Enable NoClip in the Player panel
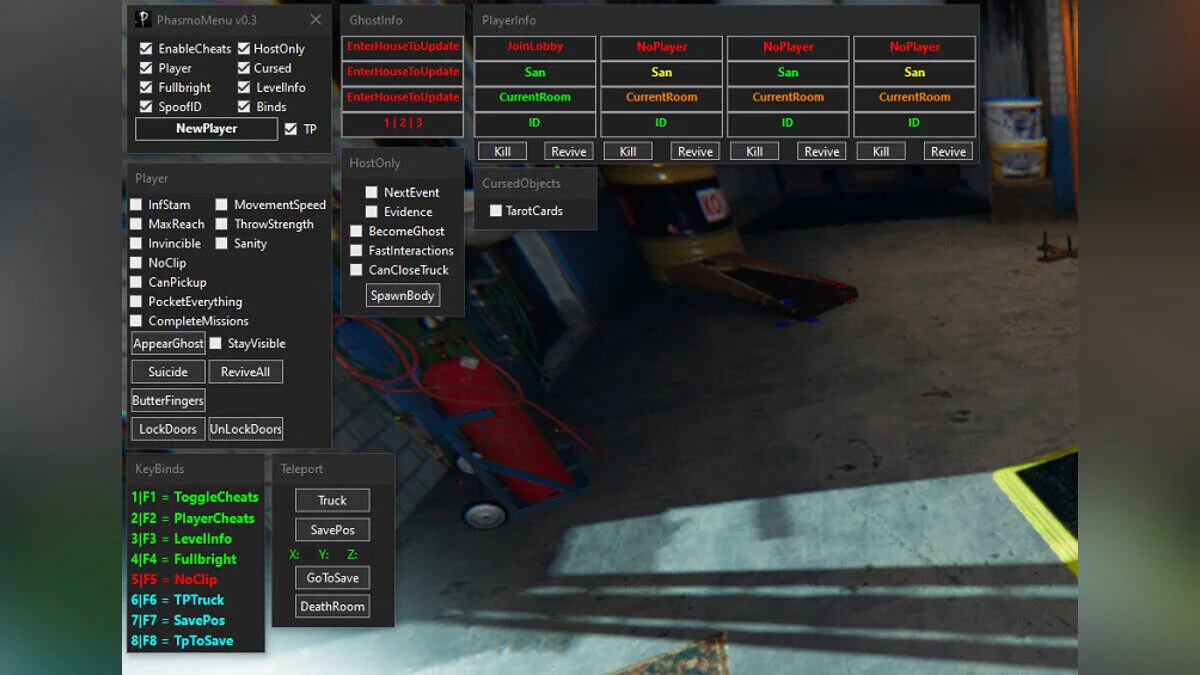1200x675 pixels. coord(136,262)
